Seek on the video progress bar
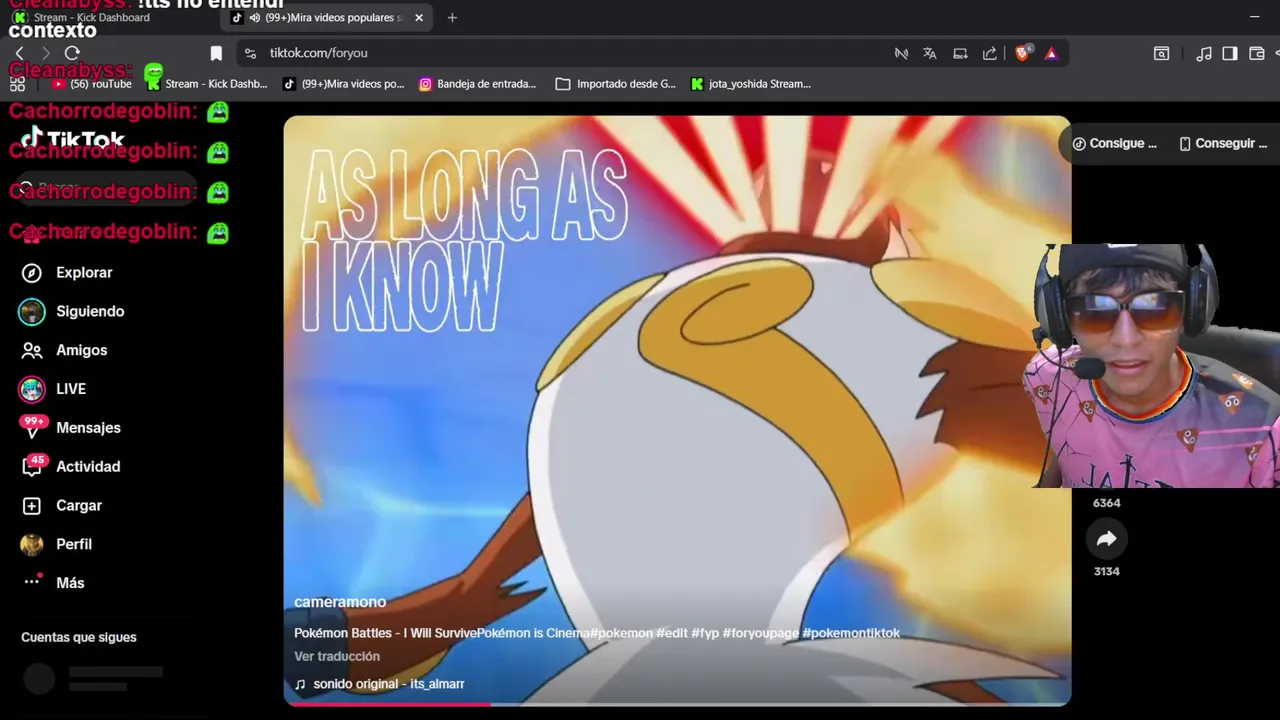1280x720 pixels. pos(677,704)
